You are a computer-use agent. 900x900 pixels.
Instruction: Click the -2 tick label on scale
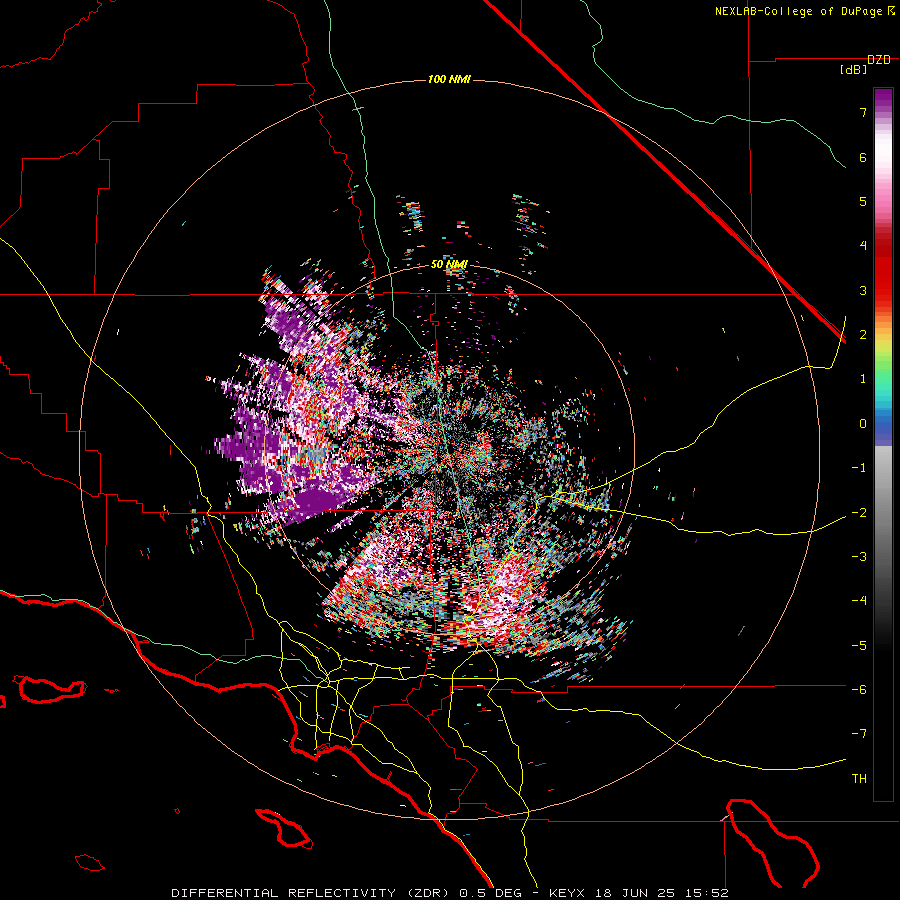859,513
